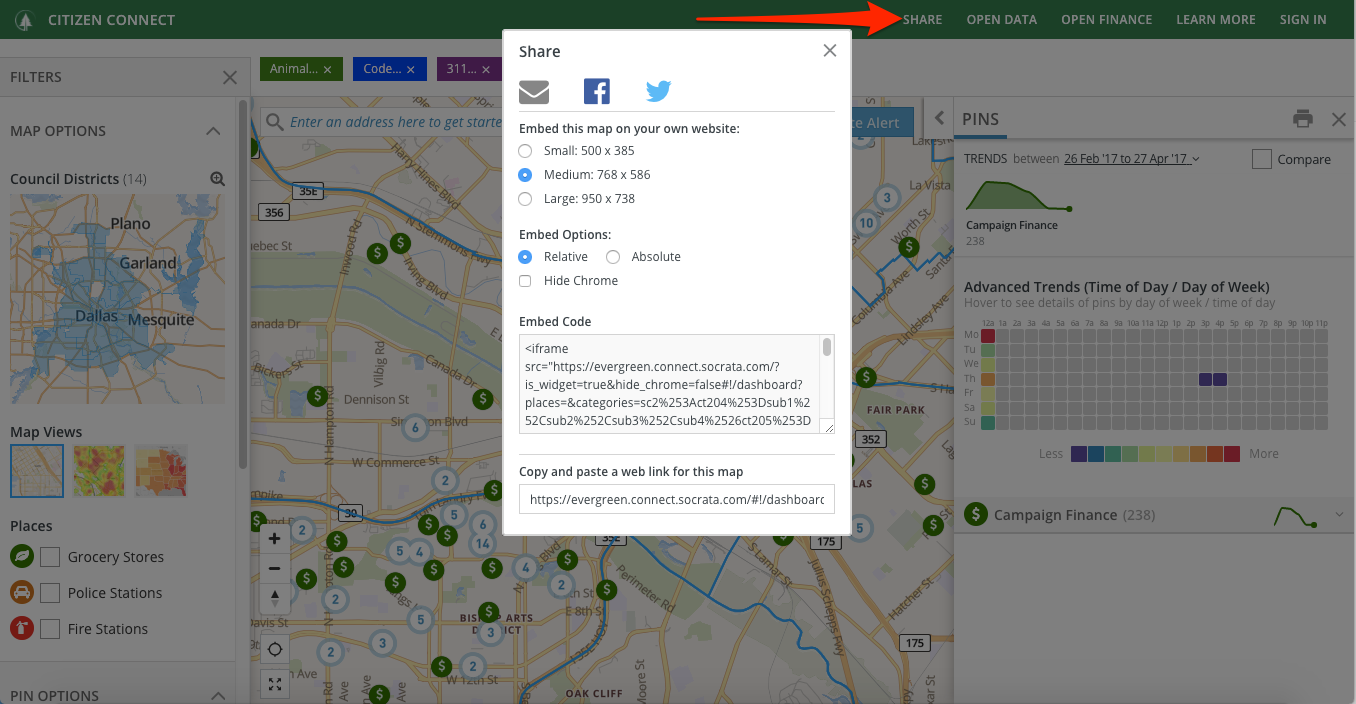
Task: Select the street Map View thumbnail
Action: click(37, 471)
